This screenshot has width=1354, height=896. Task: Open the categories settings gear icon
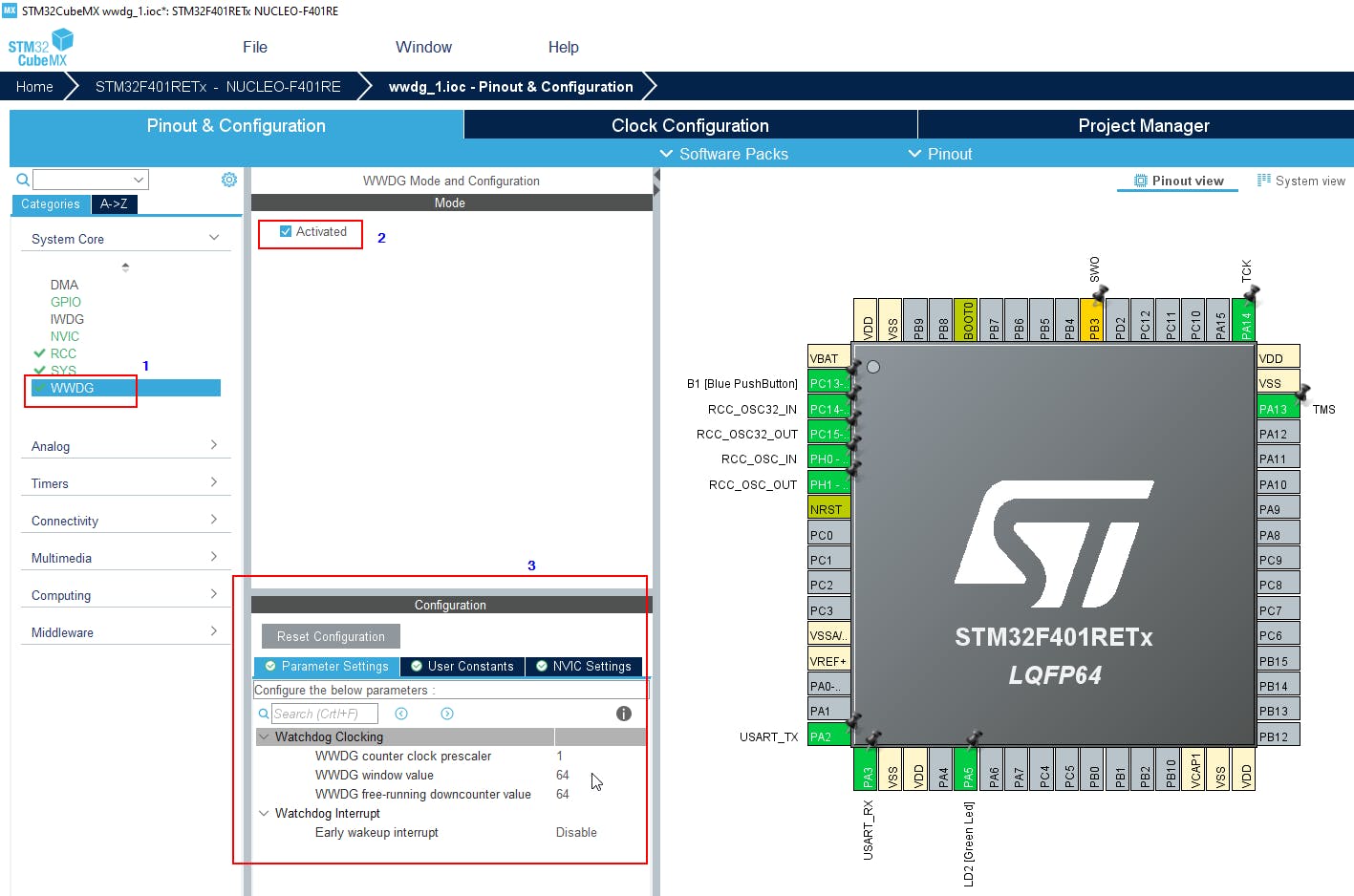pos(229,180)
